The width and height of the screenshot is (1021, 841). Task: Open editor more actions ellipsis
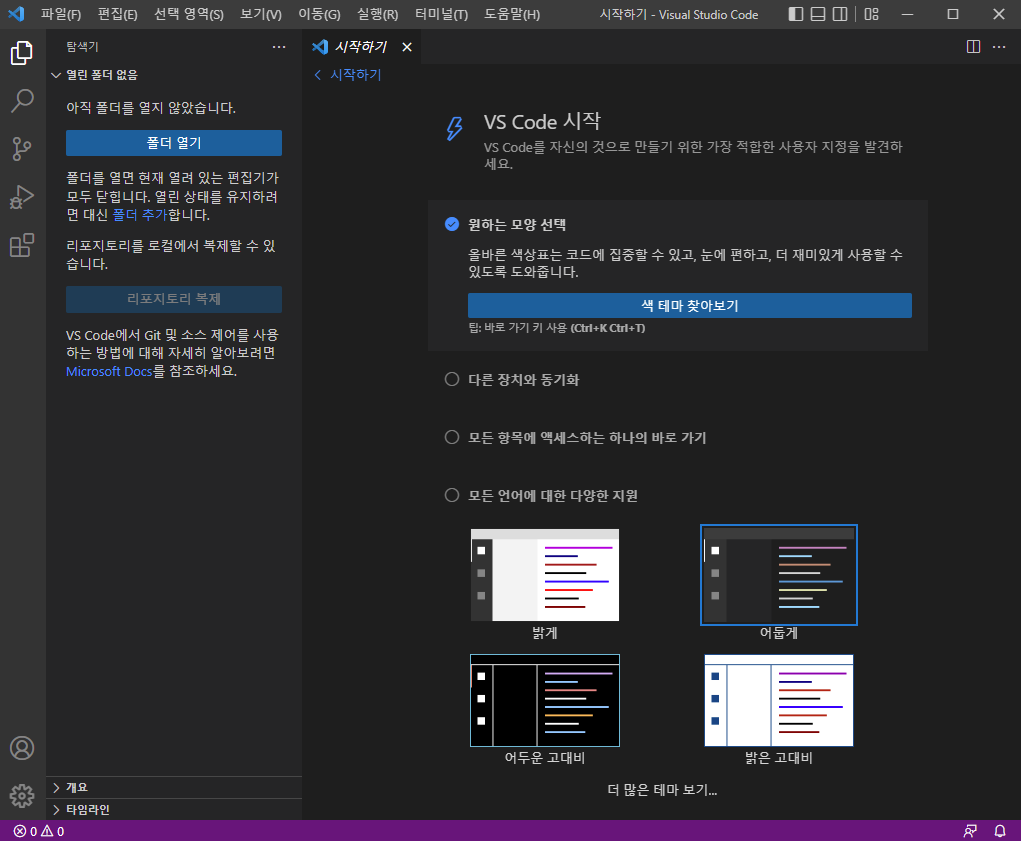pyautogui.click(x=999, y=47)
